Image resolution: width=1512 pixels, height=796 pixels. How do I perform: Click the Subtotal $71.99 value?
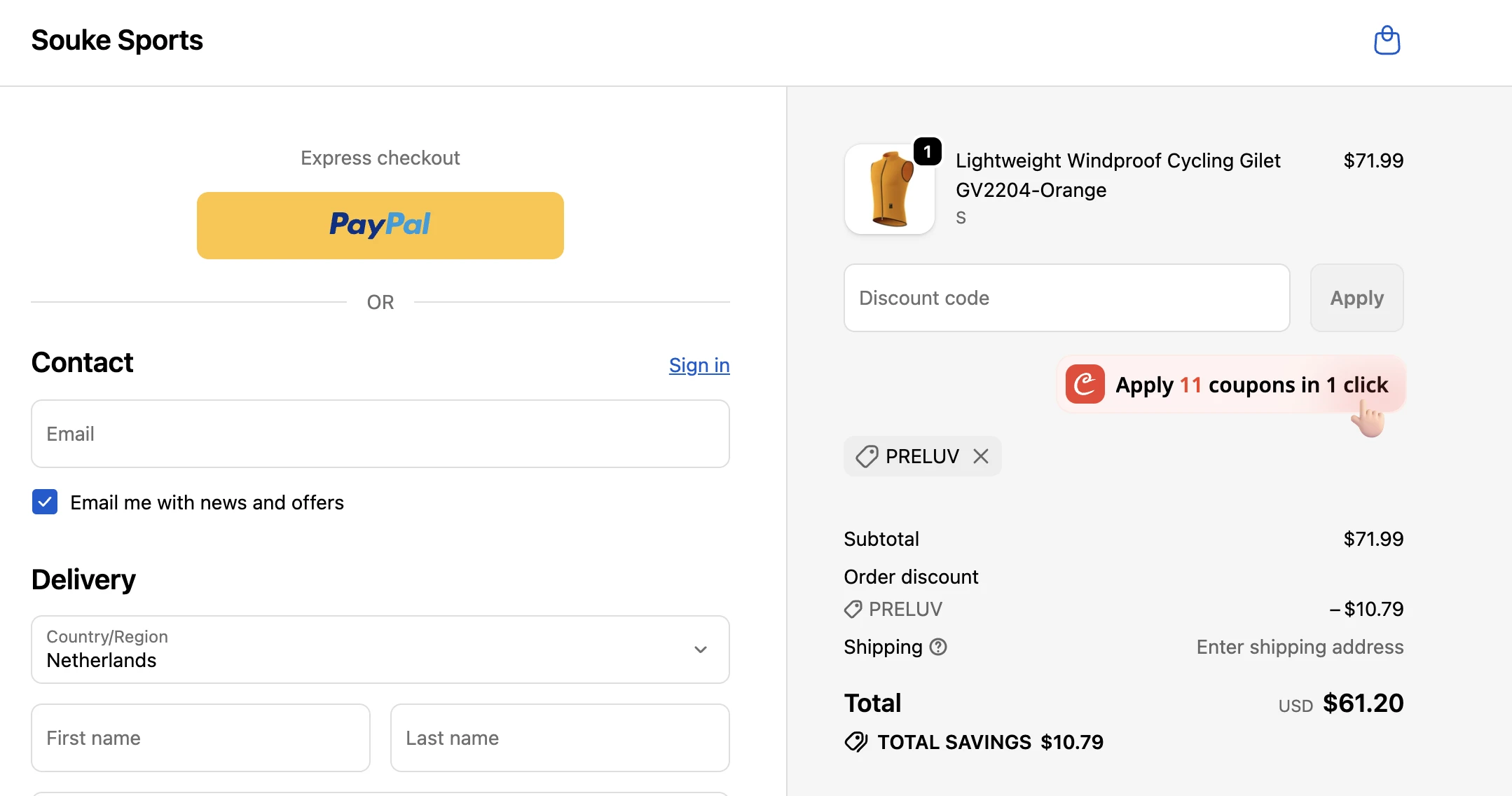pyautogui.click(x=1373, y=539)
